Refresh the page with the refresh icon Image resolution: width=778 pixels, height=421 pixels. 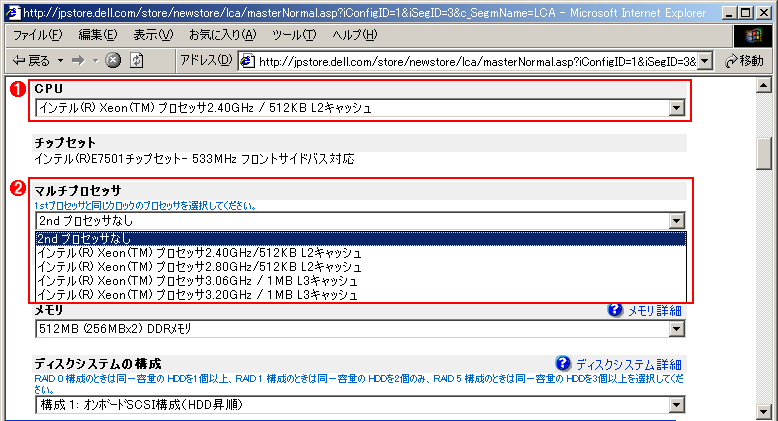[136, 61]
